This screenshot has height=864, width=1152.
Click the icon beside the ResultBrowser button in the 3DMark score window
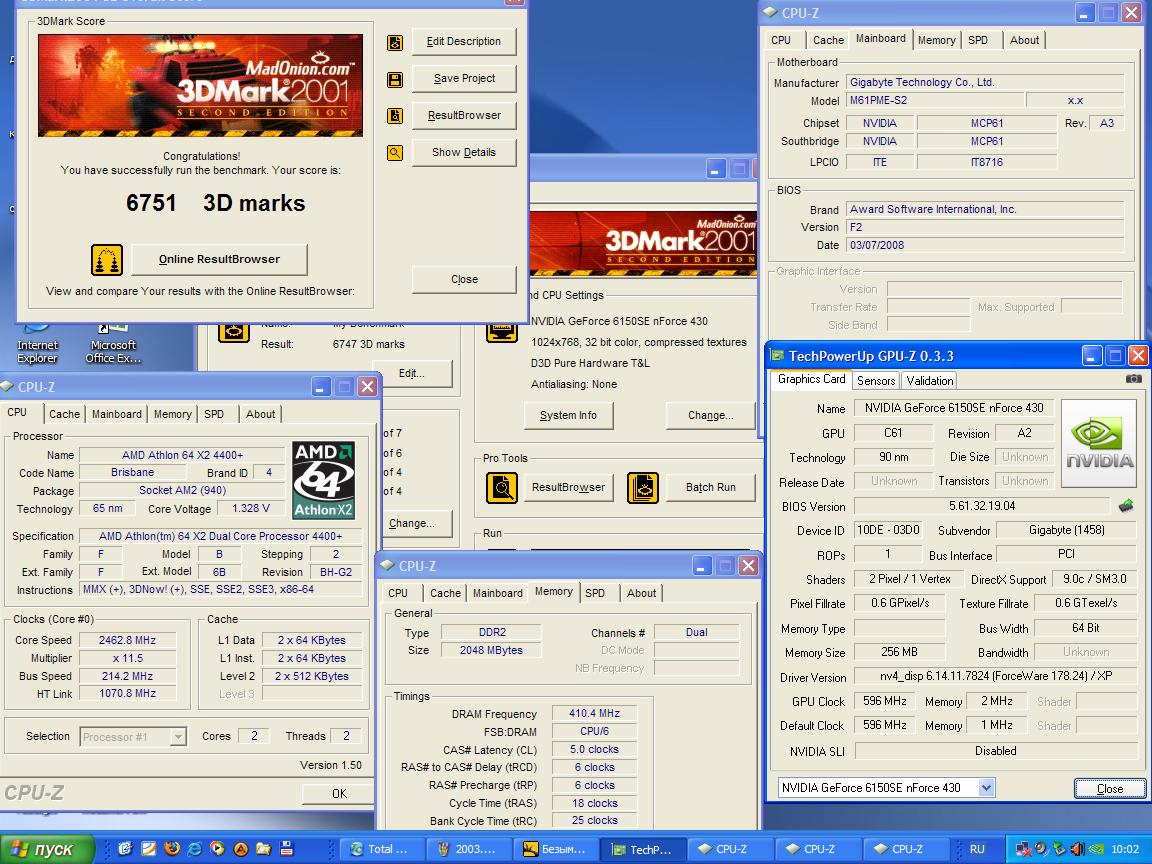click(395, 116)
